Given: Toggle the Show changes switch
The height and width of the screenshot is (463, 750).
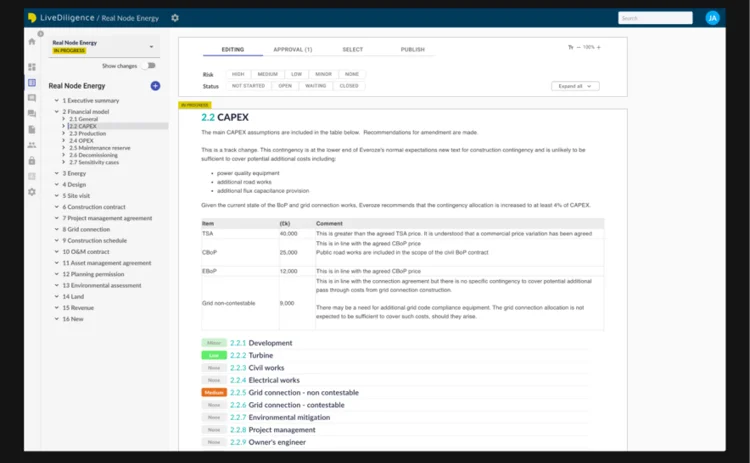Looking at the screenshot, I should point(151,66).
